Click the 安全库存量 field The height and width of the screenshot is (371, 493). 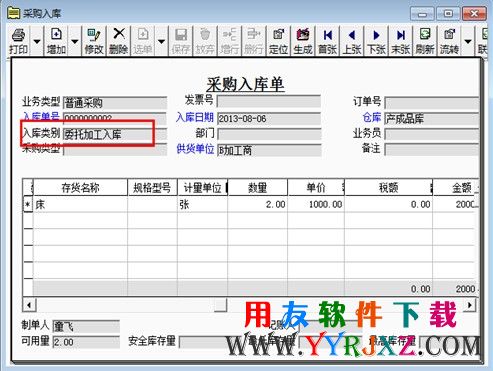(207, 342)
